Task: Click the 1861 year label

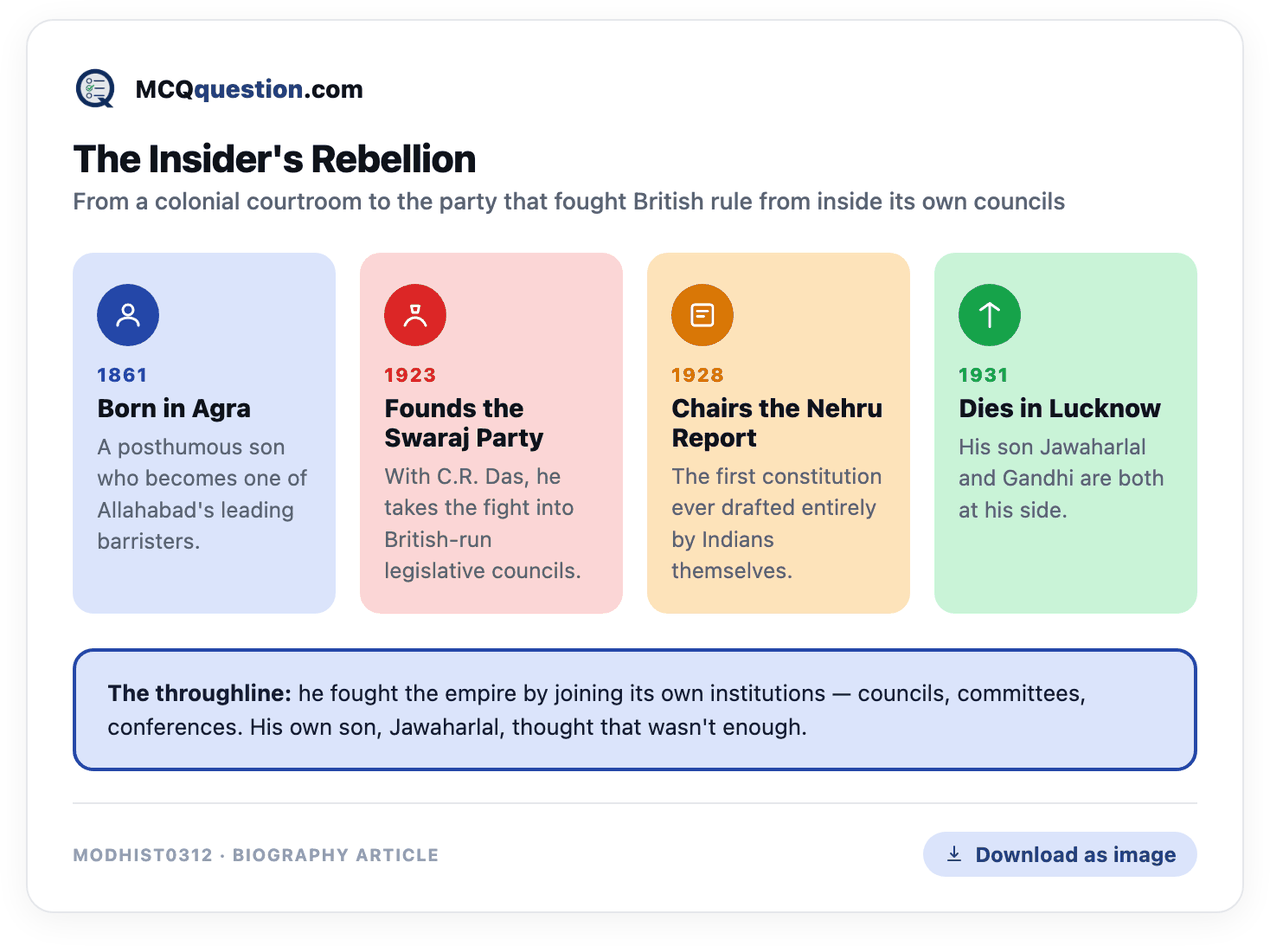Action: (122, 375)
